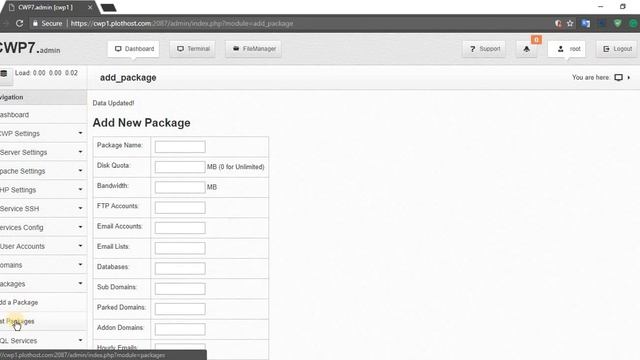
Task: Click the Support button
Action: [484, 49]
